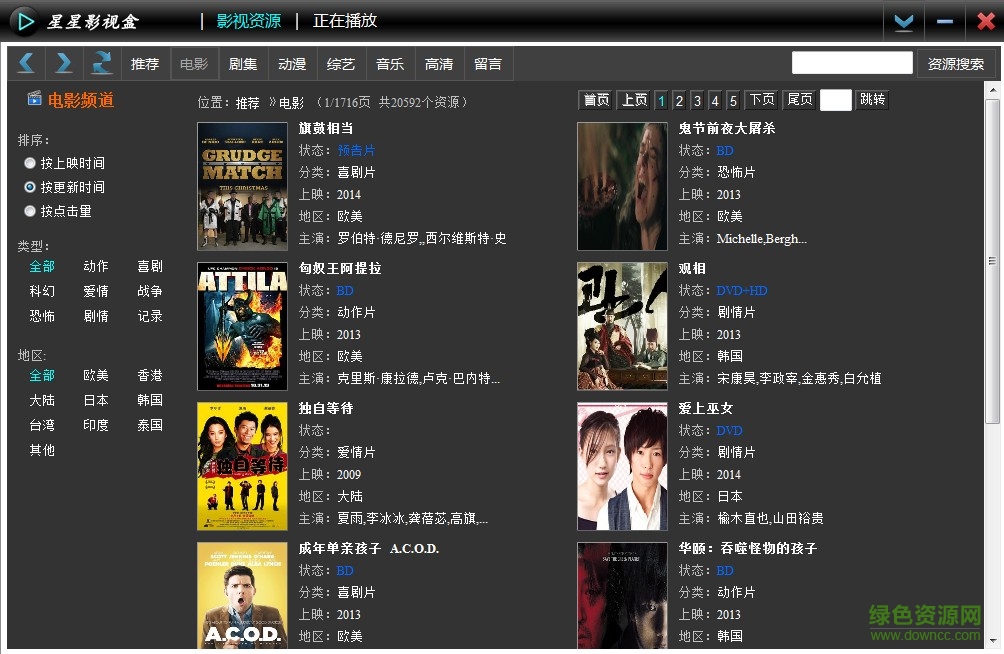
Task: Click the search text field
Action: pos(852,63)
